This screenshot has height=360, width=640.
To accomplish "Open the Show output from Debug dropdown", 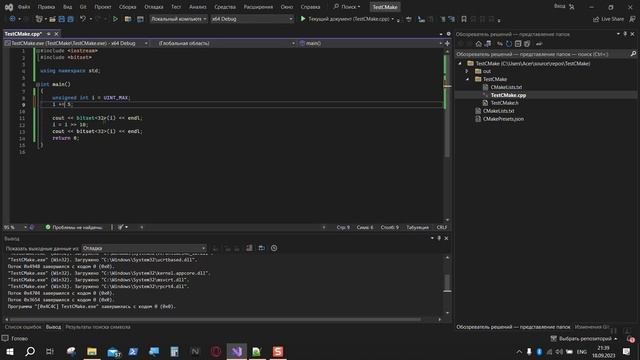I will point(144,248).
